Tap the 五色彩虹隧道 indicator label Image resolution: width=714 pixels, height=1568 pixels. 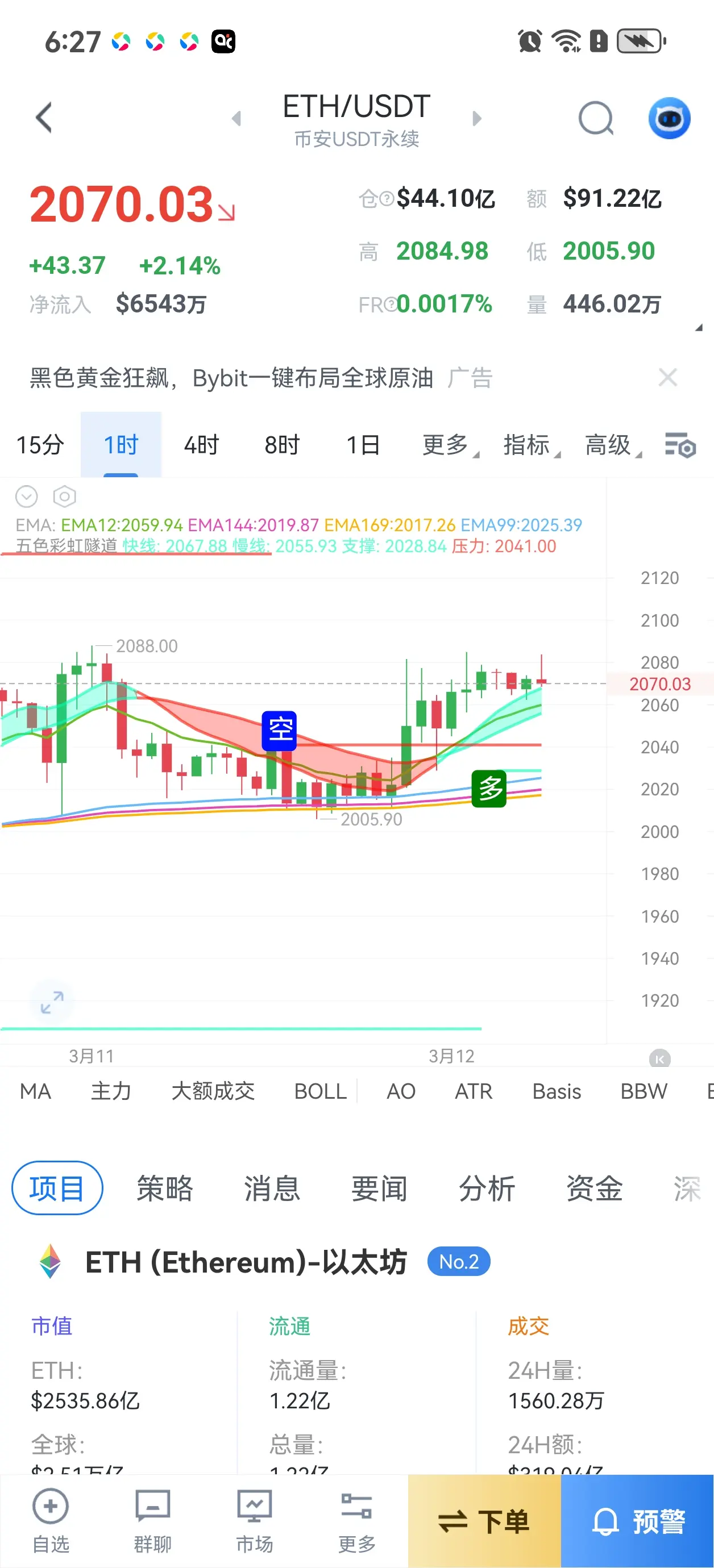(x=67, y=545)
